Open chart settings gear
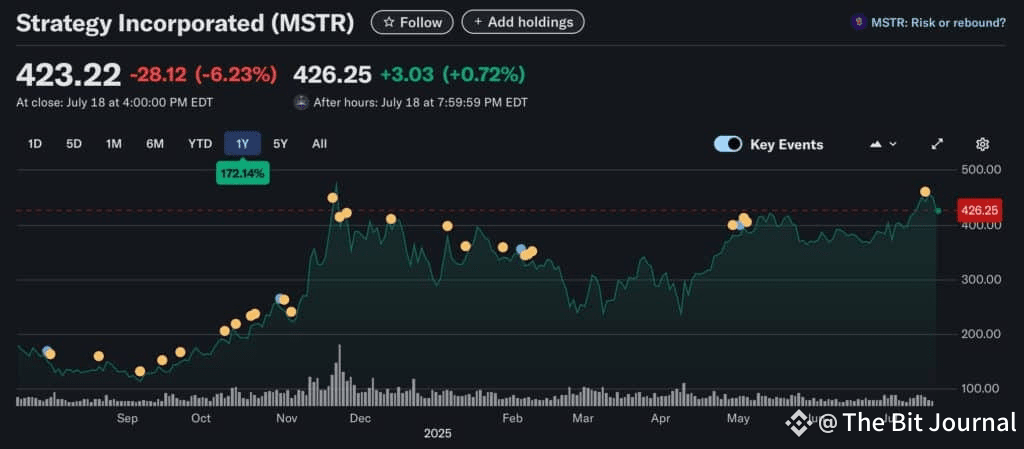This screenshot has height=449, width=1024. pyautogui.click(x=983, y=144)
